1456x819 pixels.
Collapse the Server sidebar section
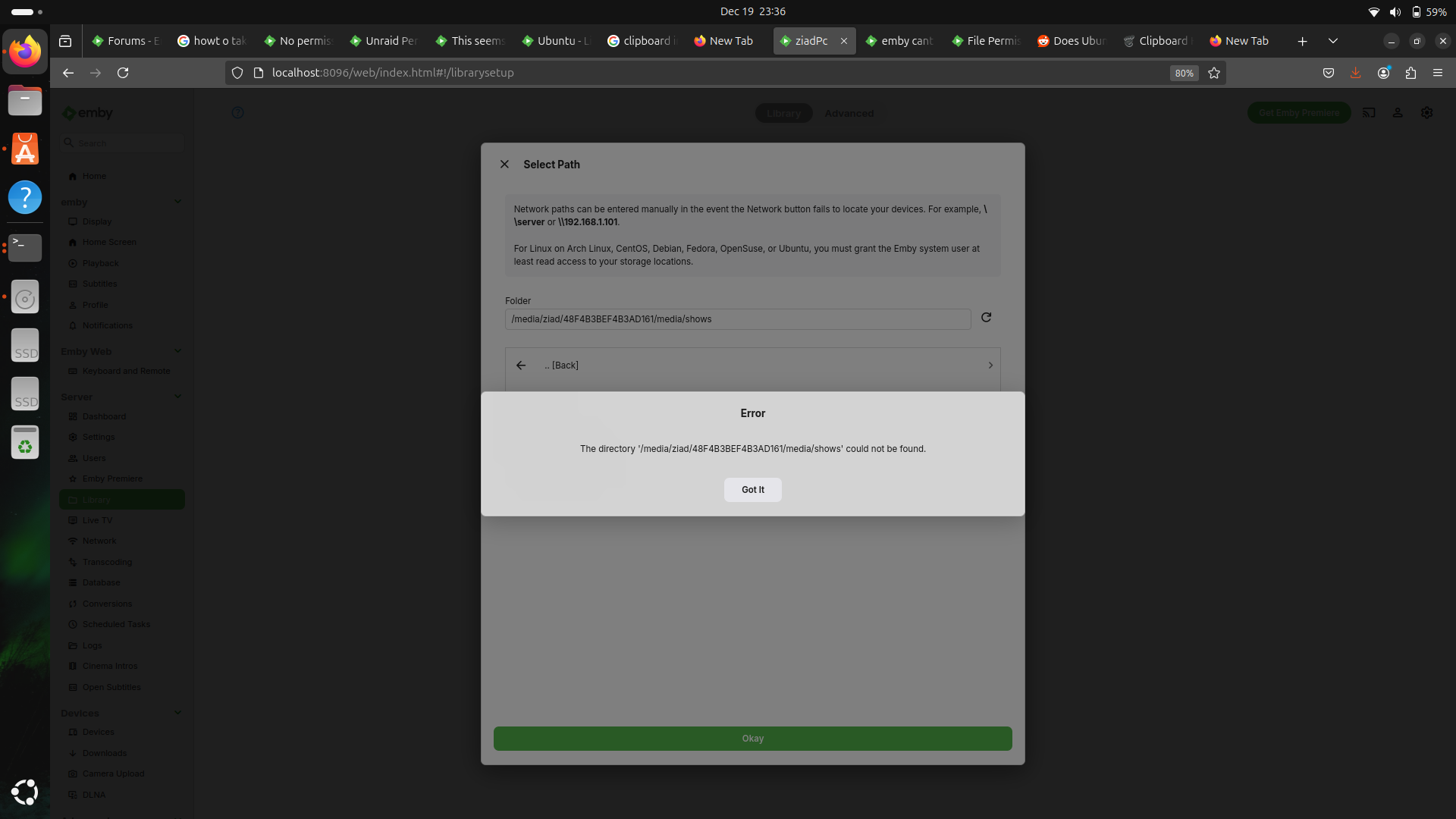coord(177,397)
